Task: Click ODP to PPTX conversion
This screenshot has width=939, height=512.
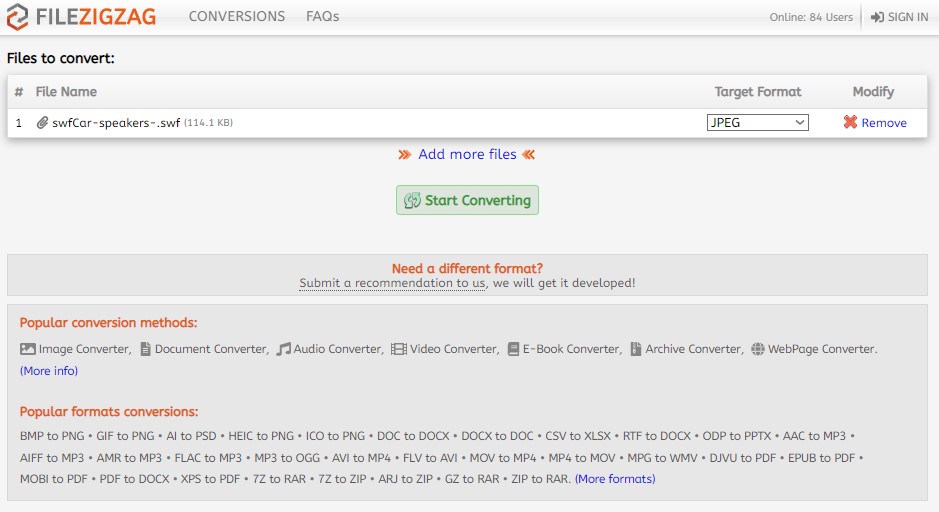Action: (x=737, y=436)
